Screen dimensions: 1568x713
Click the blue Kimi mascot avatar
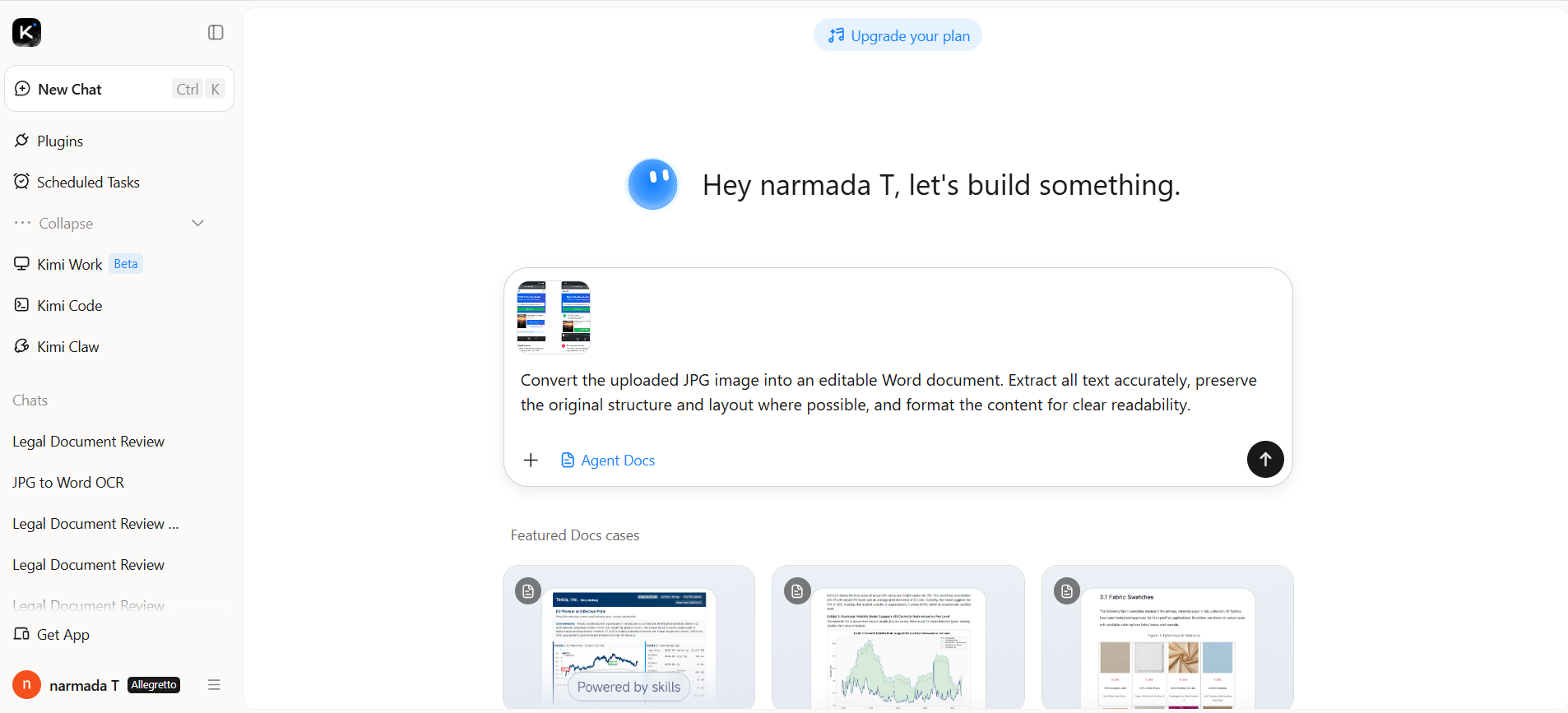click(x=652, y=184)
